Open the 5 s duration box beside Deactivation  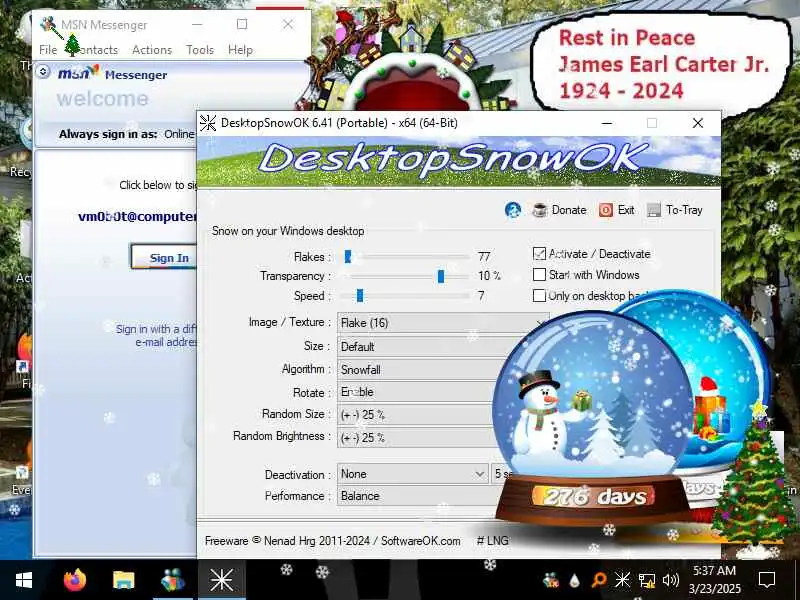[502, 474]
